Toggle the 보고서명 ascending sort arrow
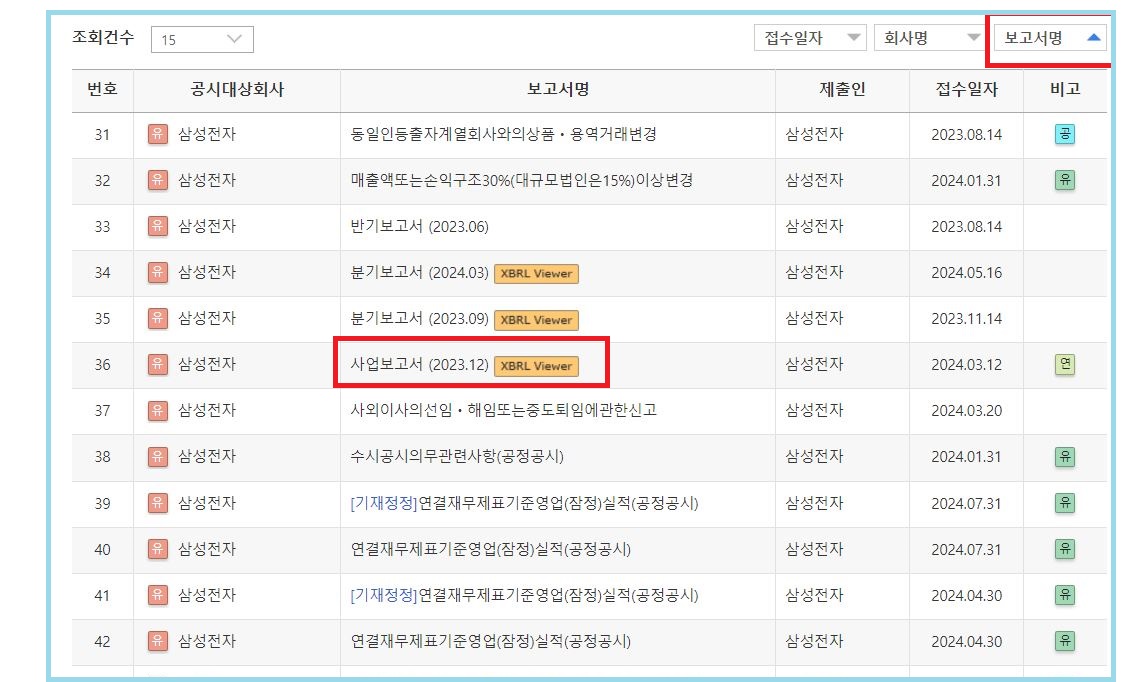The height and width of the screenshot is (682, 1133). [x=1096, y=36]
